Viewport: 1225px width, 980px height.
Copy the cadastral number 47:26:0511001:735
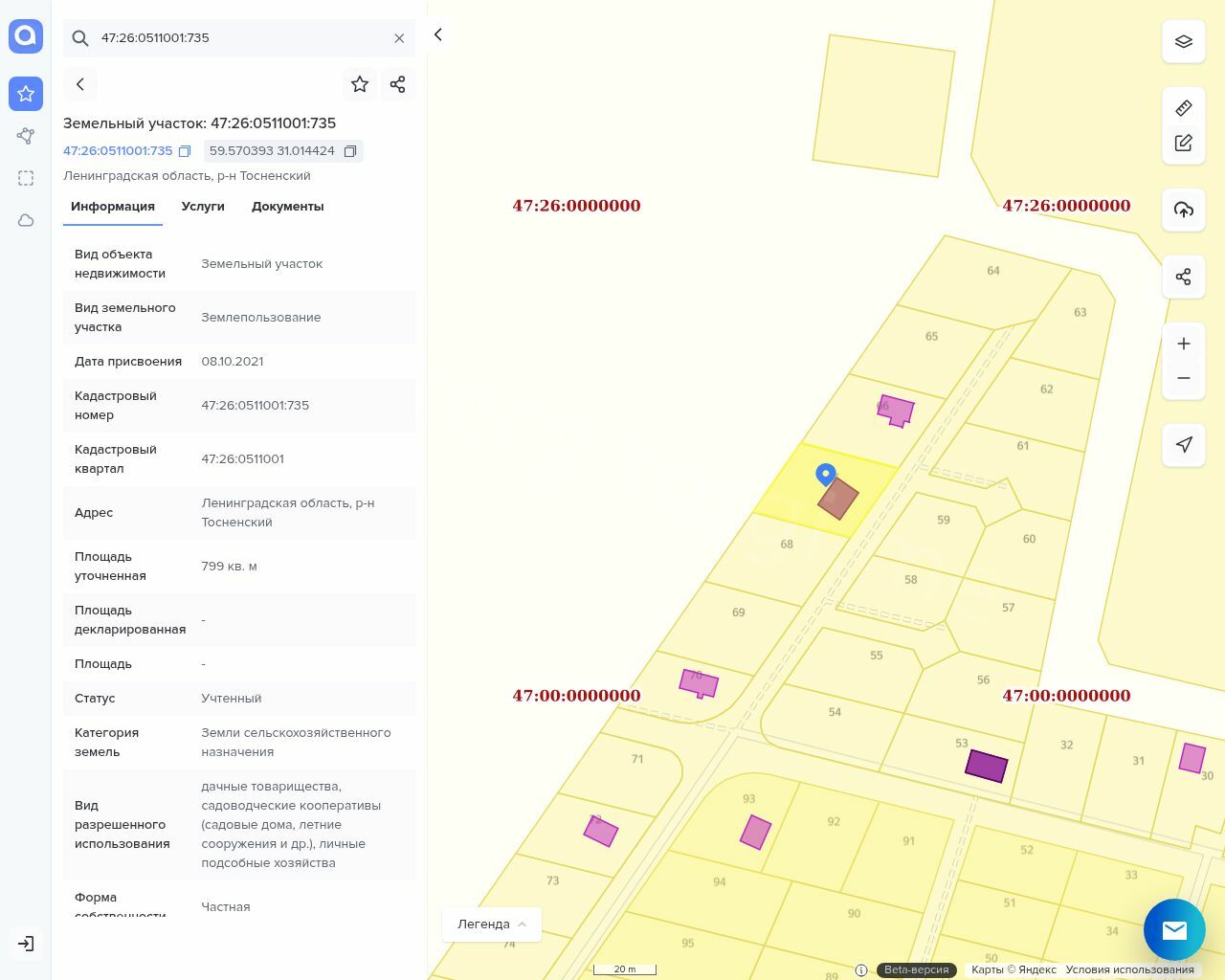click(185, 151)
